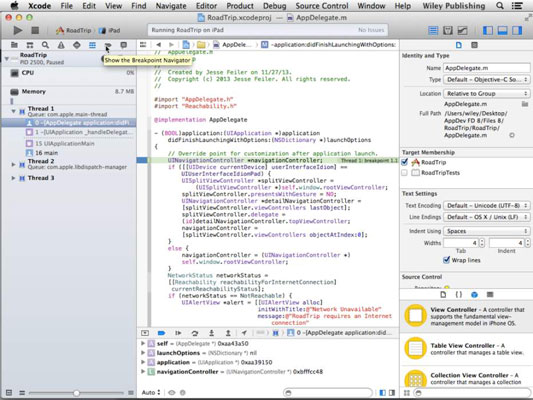The image size is (533, 400).
Task: Open the Editor menu
Action: tap(206, 6)
